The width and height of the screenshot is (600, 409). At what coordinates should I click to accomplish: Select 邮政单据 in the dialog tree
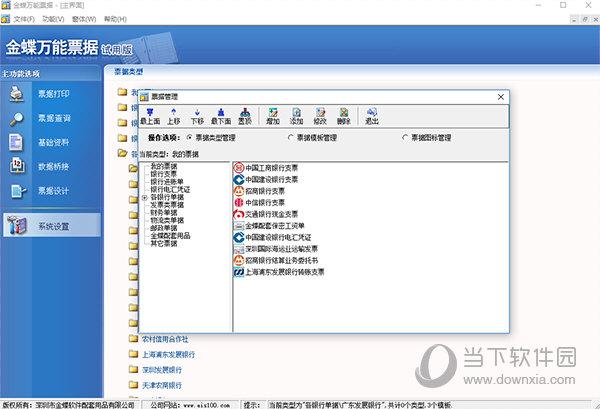tap(164, 228)
